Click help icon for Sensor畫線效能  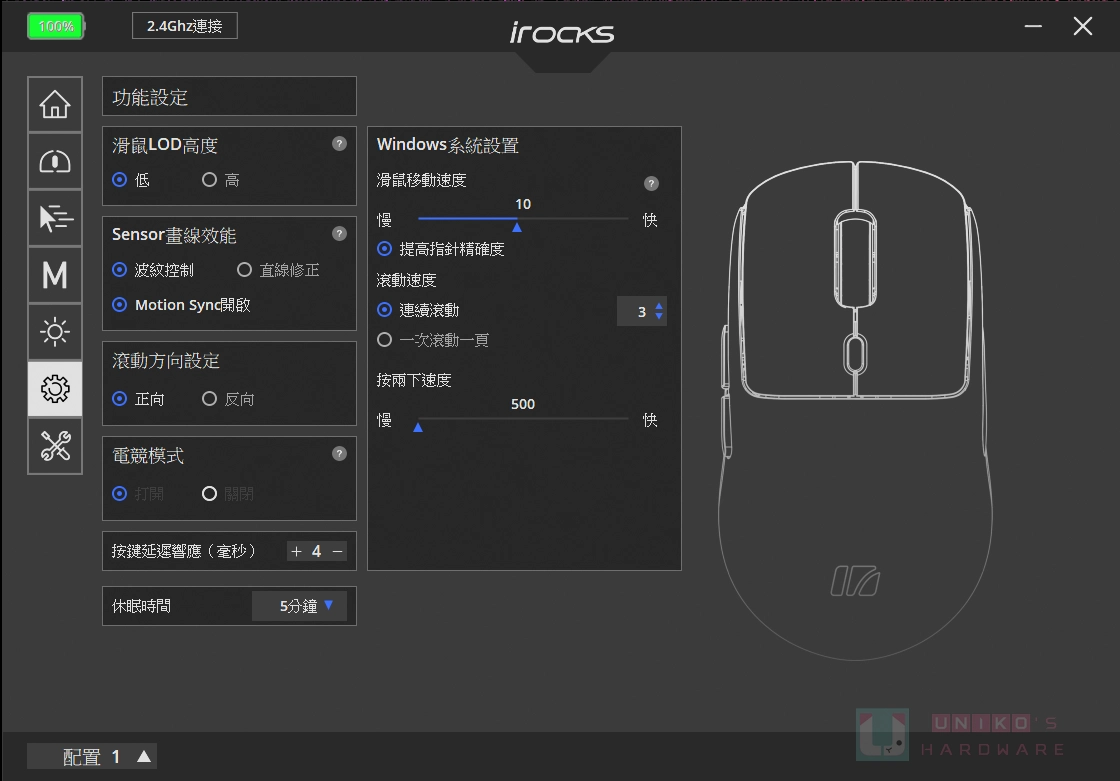[x=339, y=234]
